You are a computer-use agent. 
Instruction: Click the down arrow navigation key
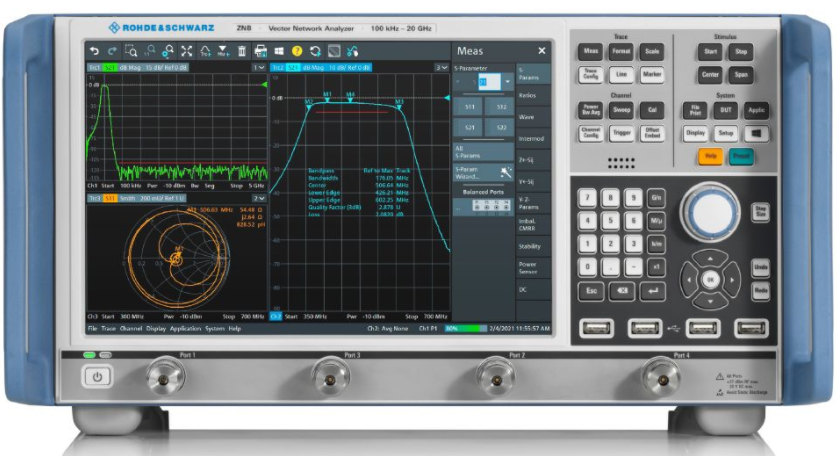pyautogui.click(x=710, y=301)
